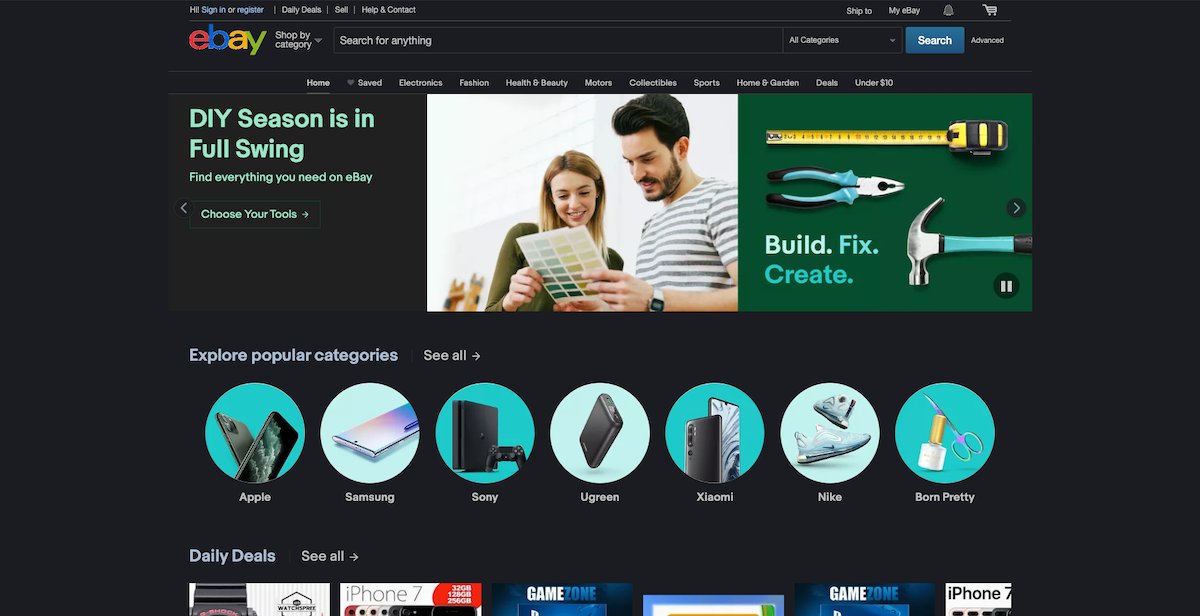
Task: Open the Nike category circle
Action: pyautogui.click(x=830, y=433)
